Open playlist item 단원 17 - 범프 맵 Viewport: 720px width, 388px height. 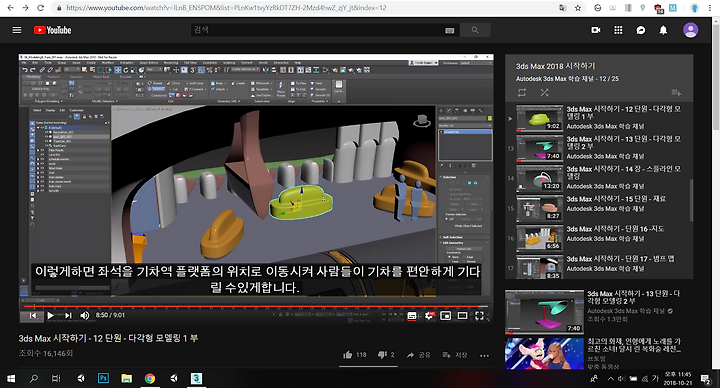[599, 266]
